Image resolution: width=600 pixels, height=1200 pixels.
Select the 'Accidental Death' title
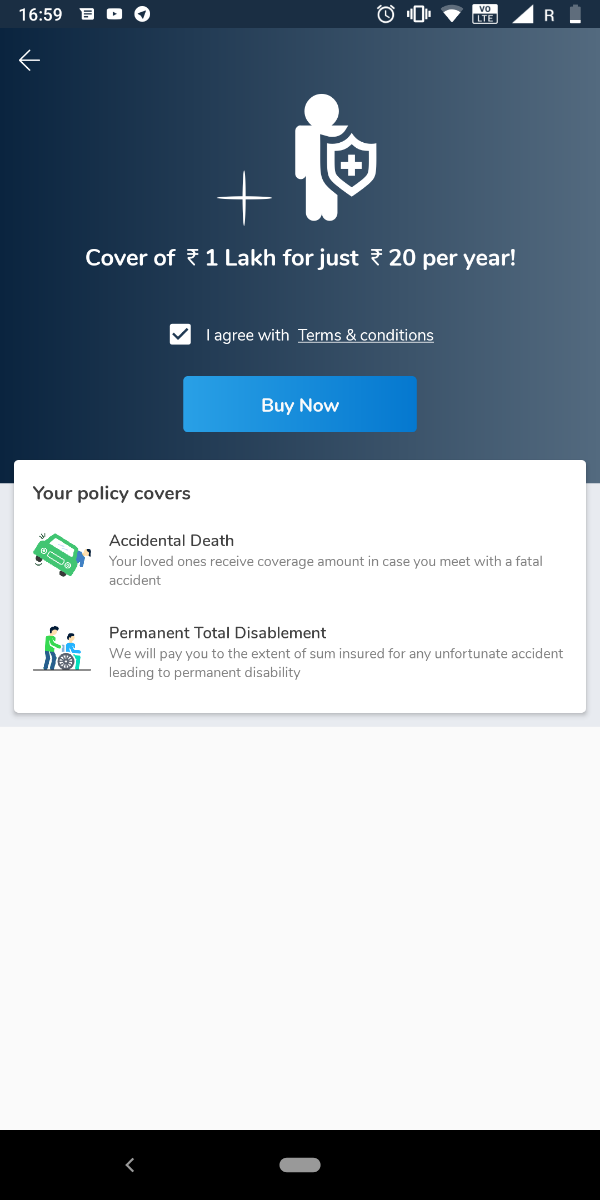point(172,541)
